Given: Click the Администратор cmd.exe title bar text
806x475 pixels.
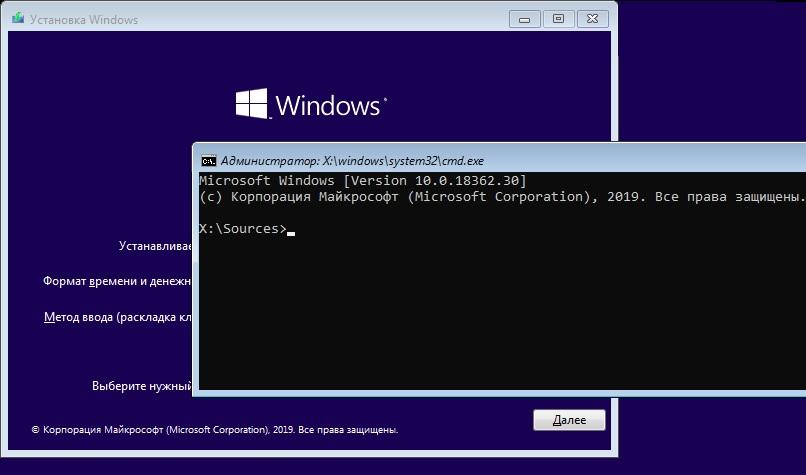Looking at the screenshot, I should tap(352, 161).
